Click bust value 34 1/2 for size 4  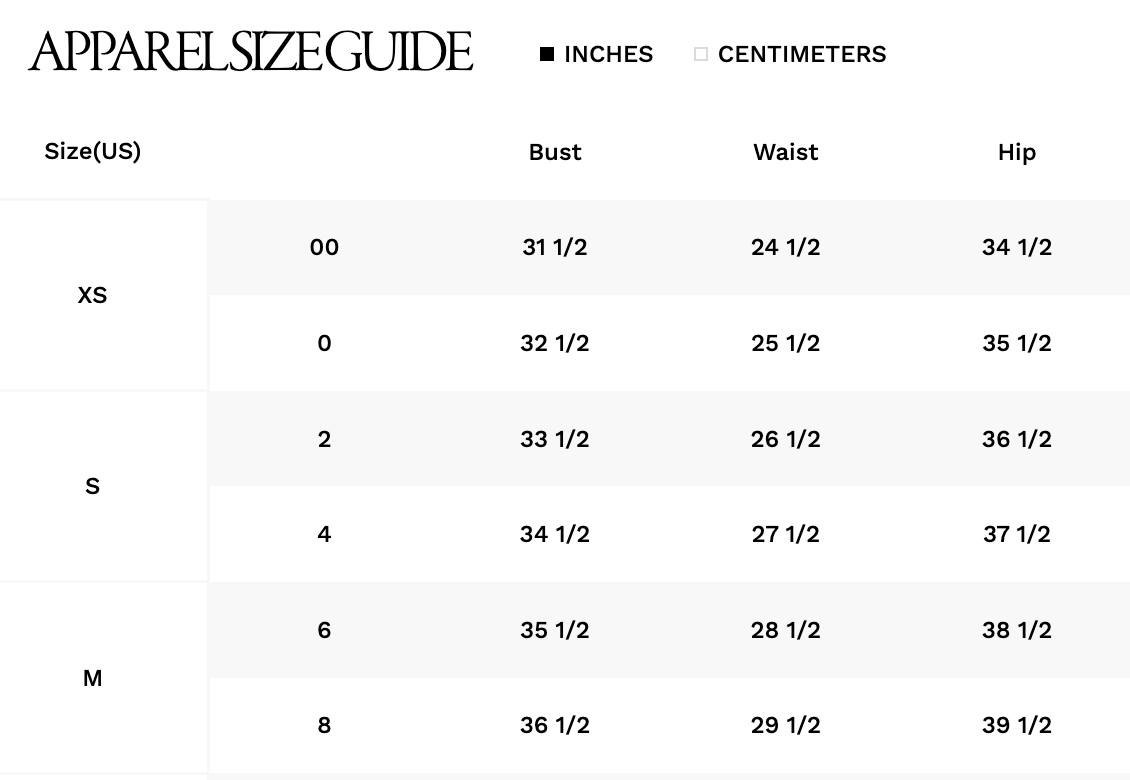555,534
